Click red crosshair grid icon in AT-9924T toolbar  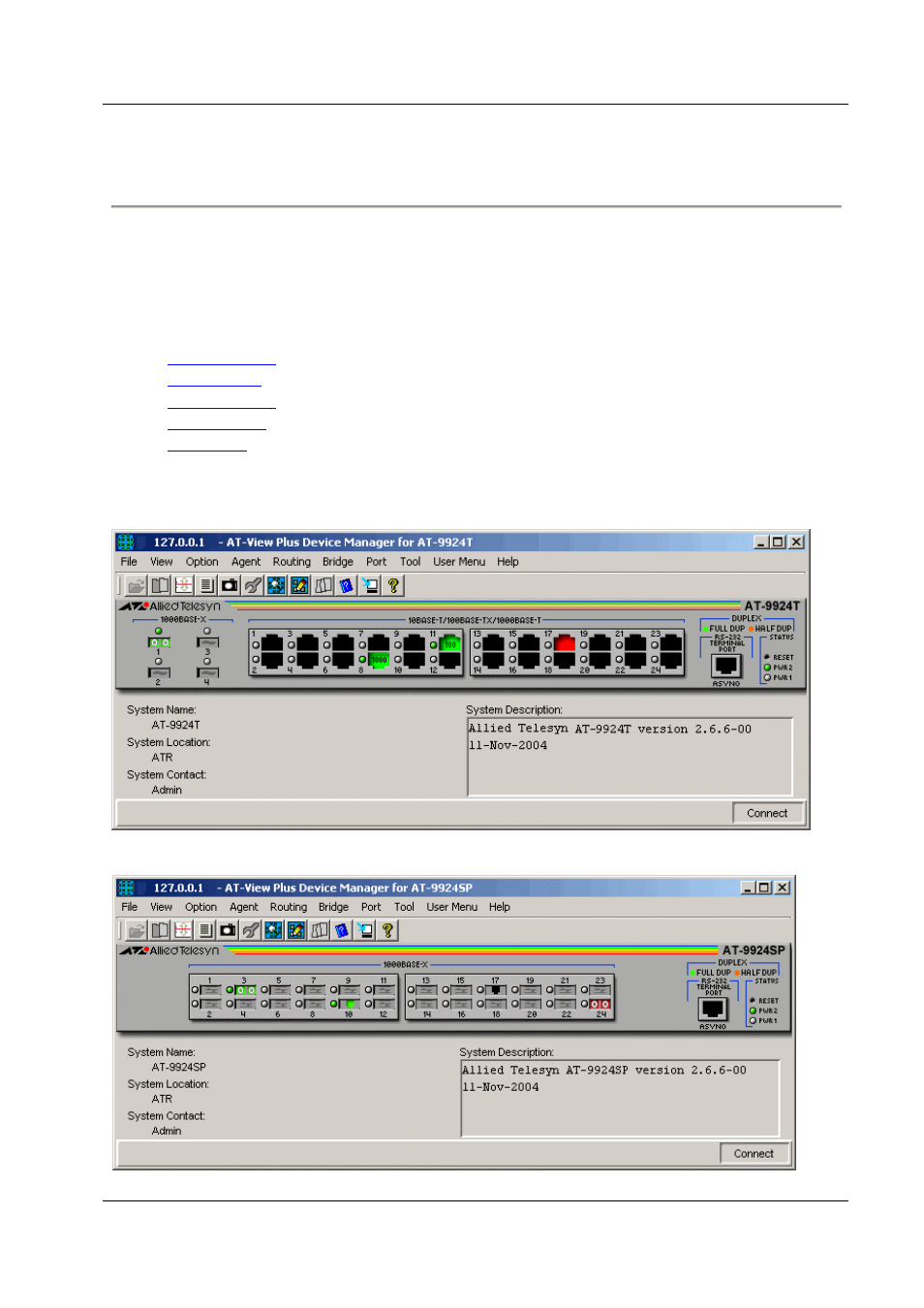coord(183,585)
